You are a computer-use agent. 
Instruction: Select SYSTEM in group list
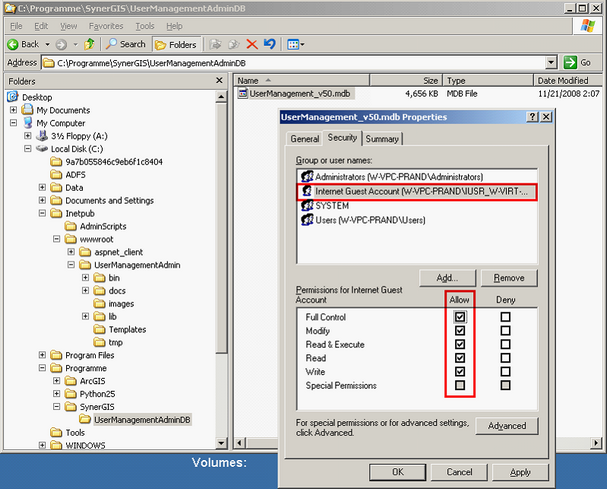[325, 206]
